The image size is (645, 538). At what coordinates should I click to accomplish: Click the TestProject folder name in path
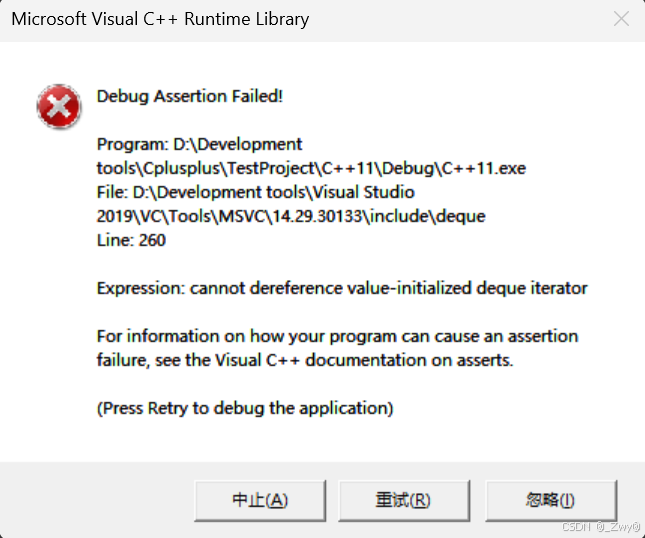[271, 168]
